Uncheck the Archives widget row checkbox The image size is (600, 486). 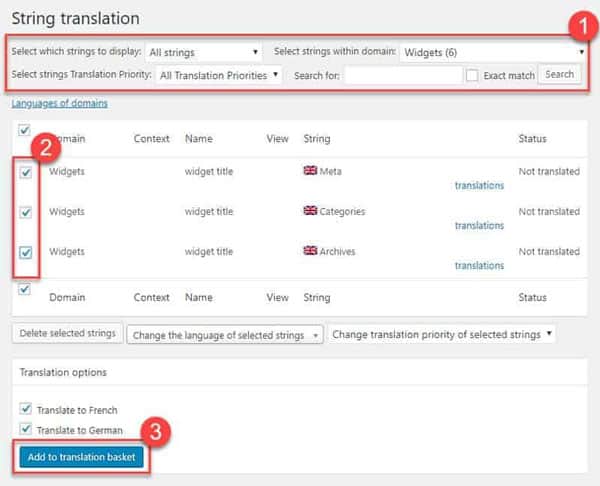coord(26,252)
